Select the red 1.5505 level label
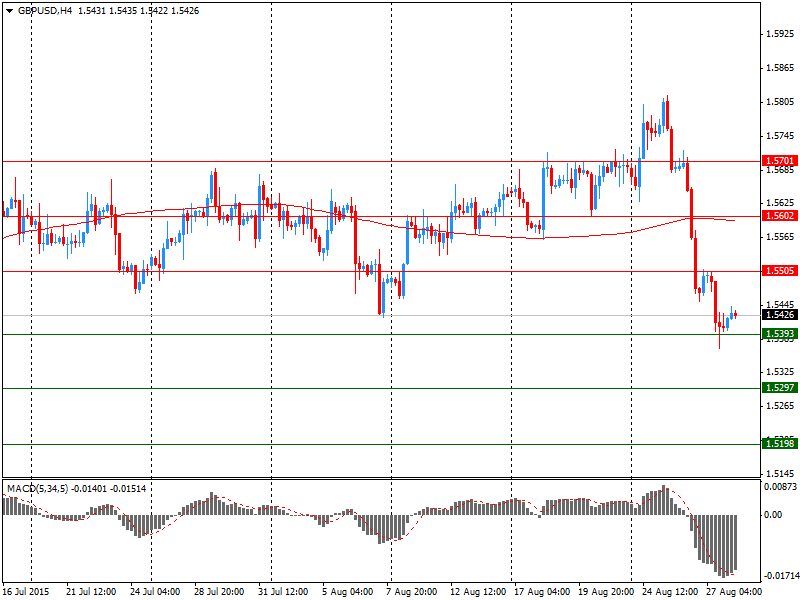Screen dimensions: 800x600 click(x=780, y=270)
